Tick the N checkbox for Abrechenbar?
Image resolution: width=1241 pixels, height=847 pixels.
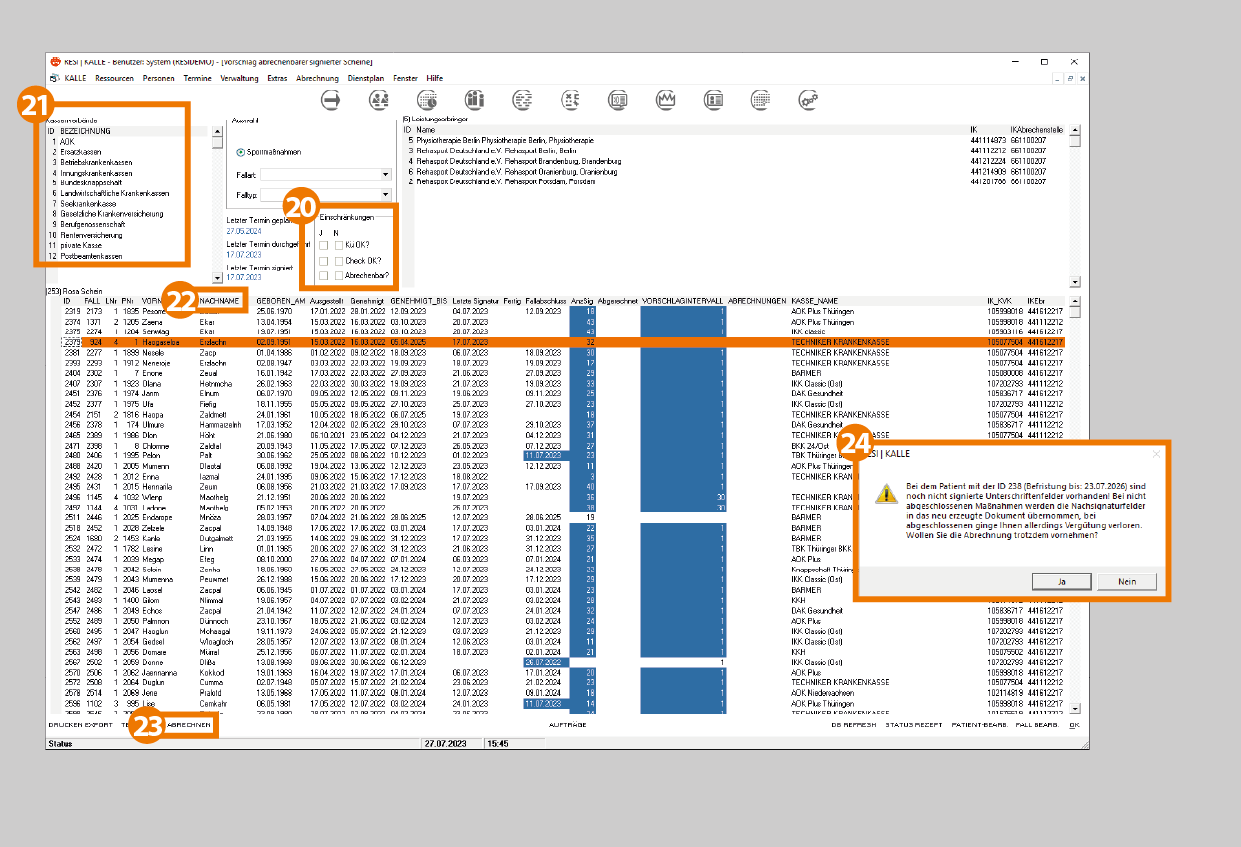[339, 275]
